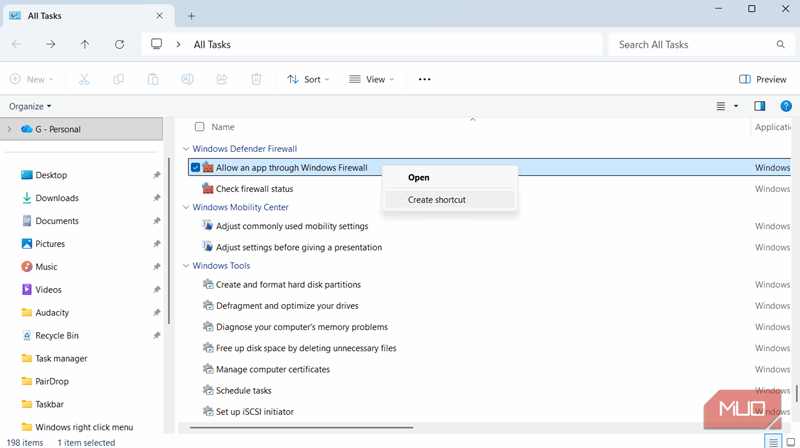This screenshot has height=448, width=800.
Task: Click the blue Help question mark icon
Action: (x=786, y=106)
